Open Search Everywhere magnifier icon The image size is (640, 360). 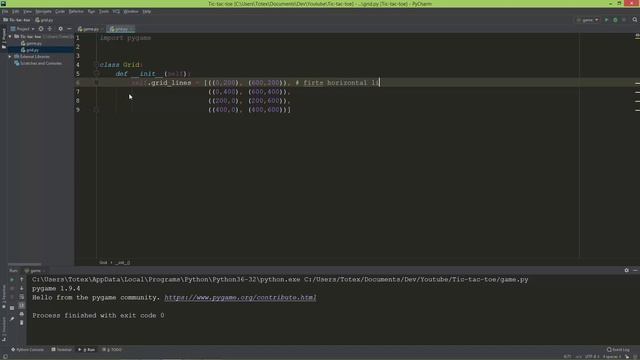tap(635, 20)
